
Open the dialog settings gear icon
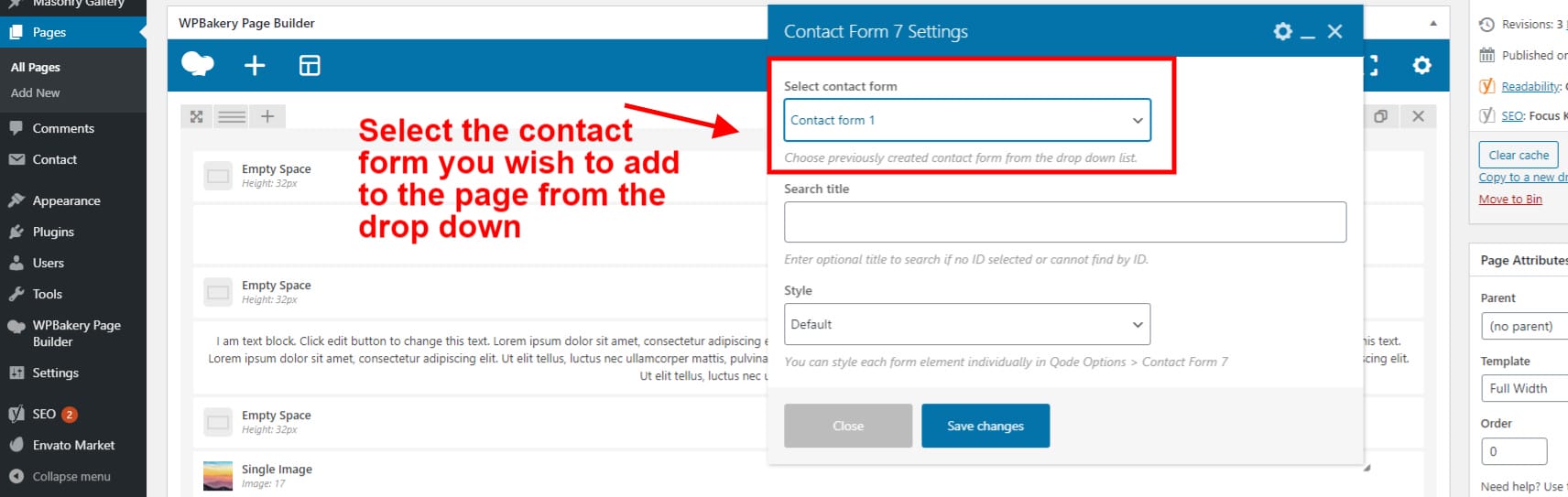pos(1282,32)
